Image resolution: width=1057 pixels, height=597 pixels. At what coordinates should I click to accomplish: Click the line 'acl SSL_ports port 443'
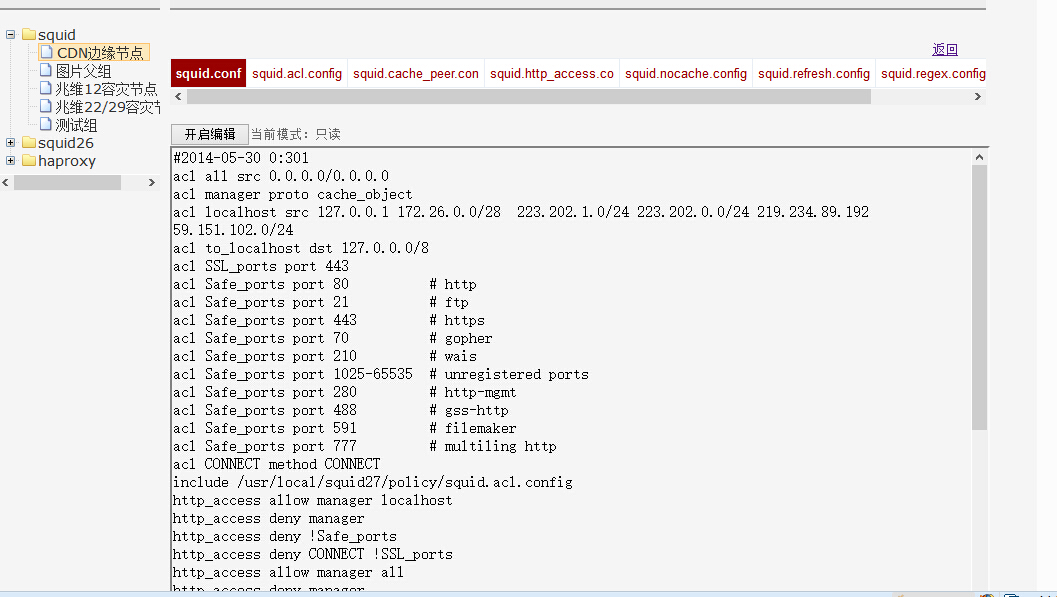tap(261, 266)
